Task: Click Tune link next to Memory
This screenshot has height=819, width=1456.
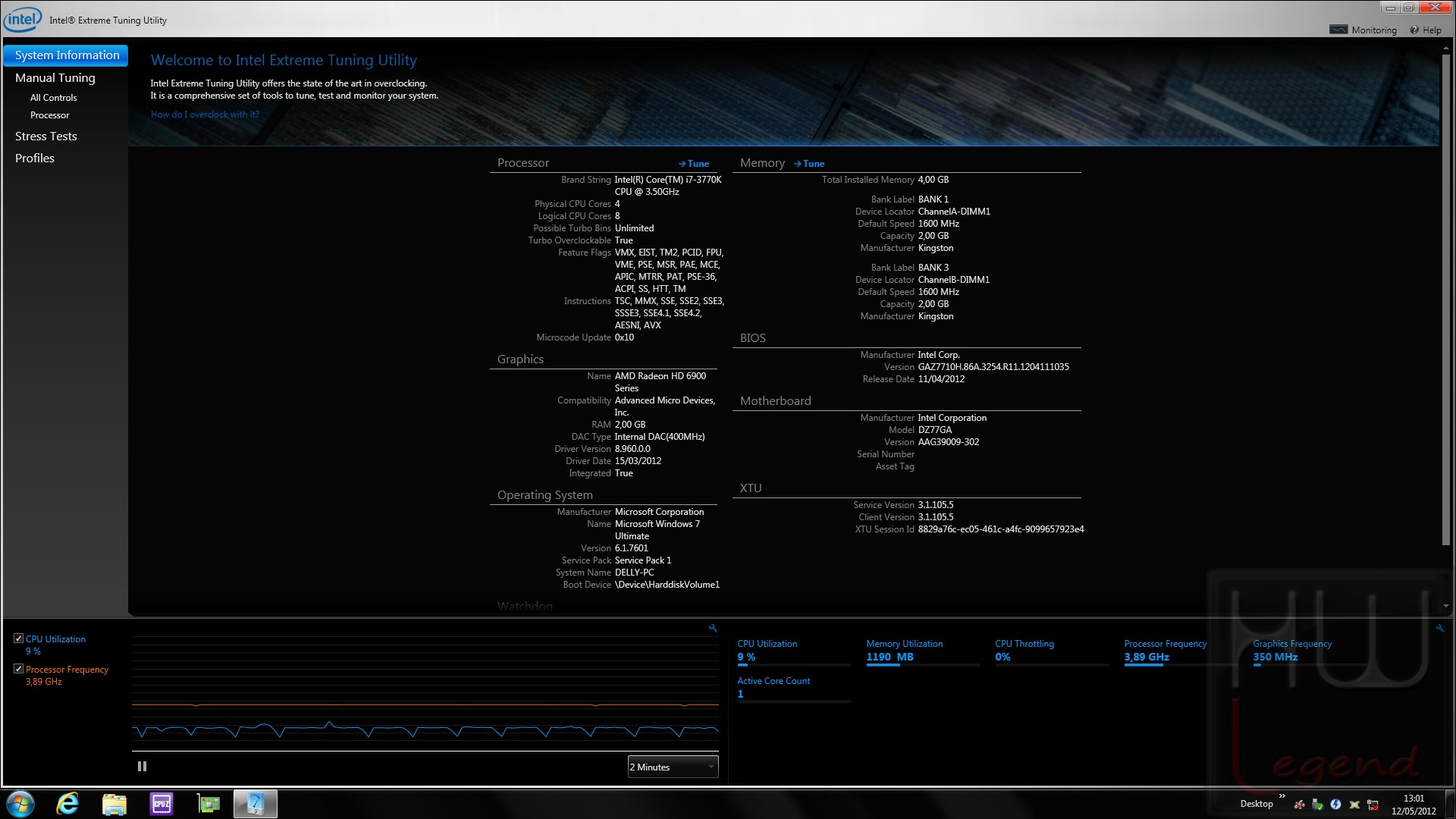Action: (809, 164)
